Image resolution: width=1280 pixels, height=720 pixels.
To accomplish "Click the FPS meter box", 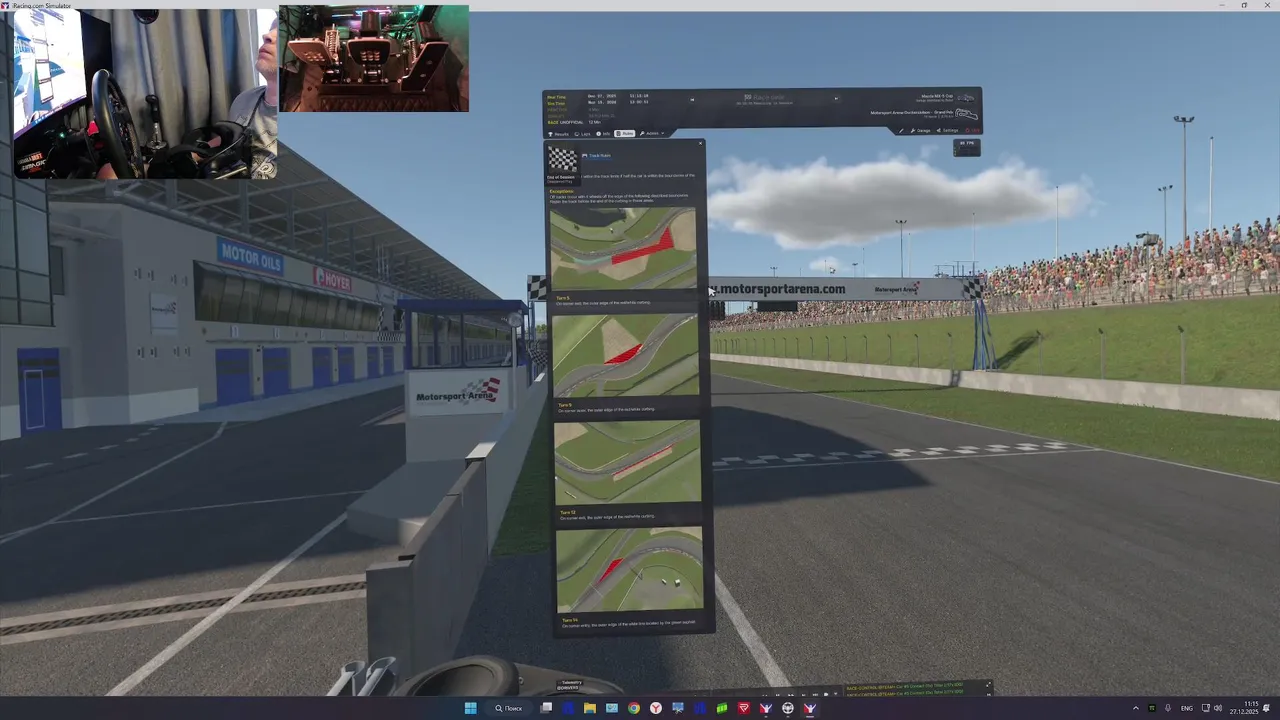I will [x=966, y=148].
